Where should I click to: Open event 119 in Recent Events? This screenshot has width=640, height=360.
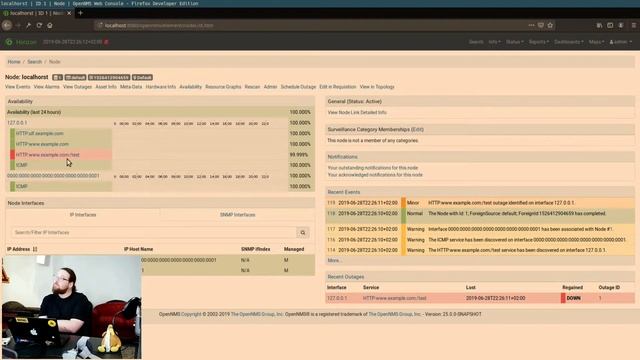(331, 203)
